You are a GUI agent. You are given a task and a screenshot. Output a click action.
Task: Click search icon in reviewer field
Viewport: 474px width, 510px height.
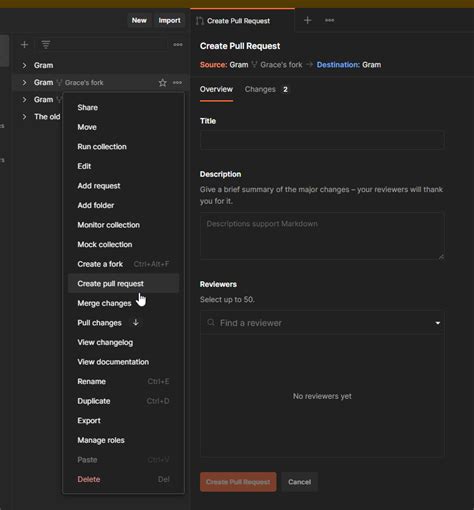[211, 323]
